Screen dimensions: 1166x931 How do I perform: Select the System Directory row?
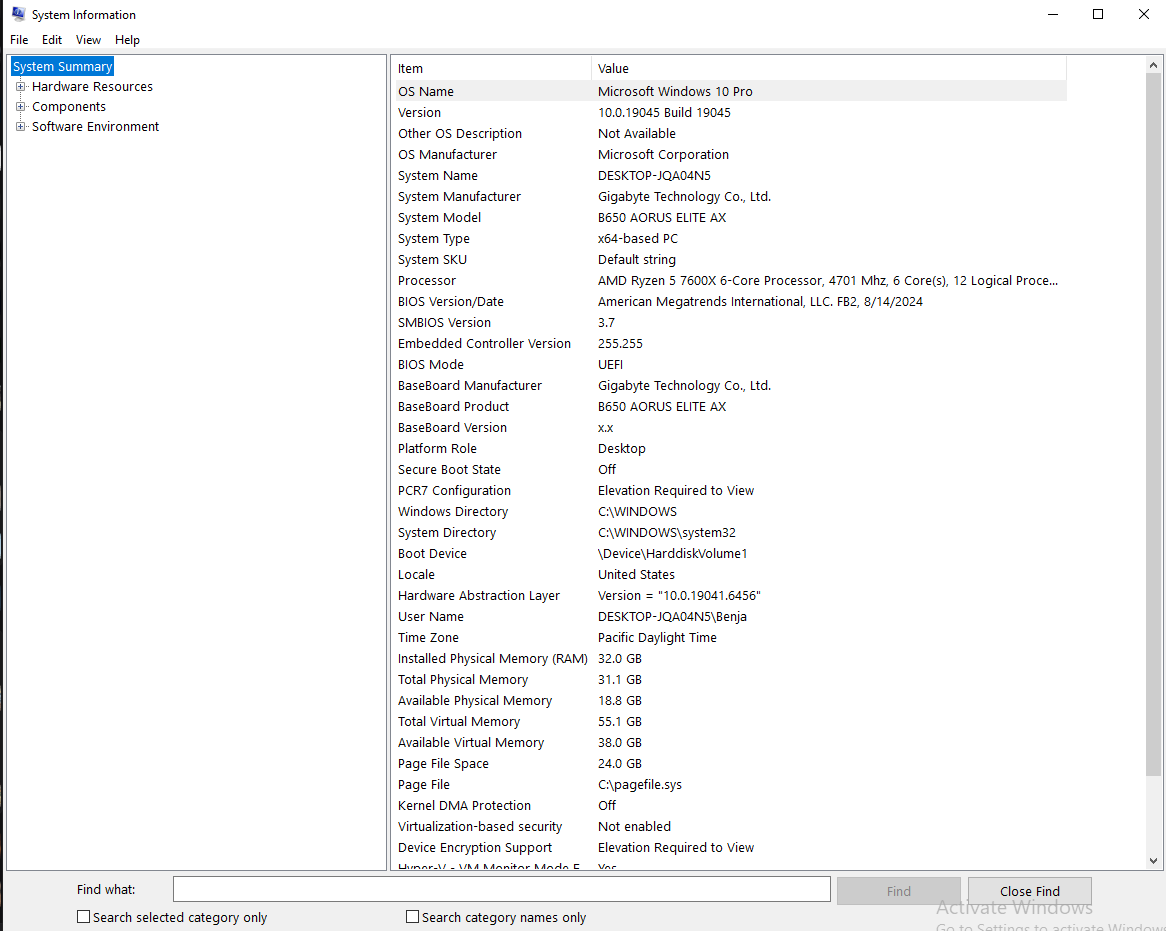[x=729, y=532]
